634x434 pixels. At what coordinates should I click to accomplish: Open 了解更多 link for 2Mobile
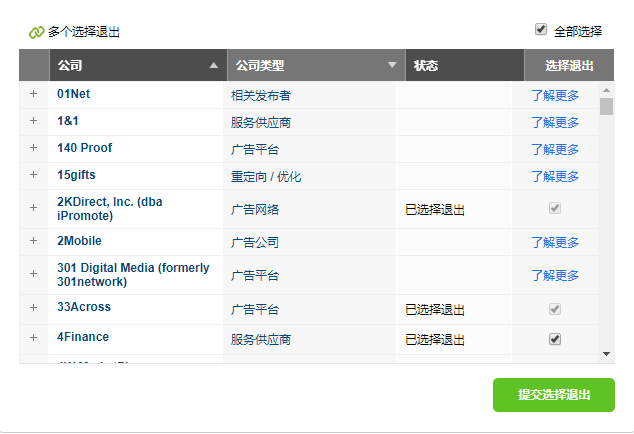[555, 242]
